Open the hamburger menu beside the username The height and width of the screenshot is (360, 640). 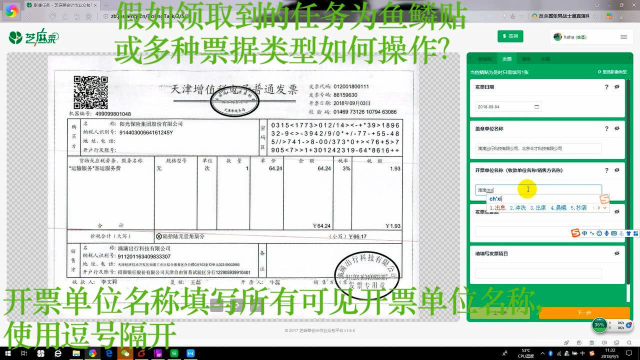point(624,37)
